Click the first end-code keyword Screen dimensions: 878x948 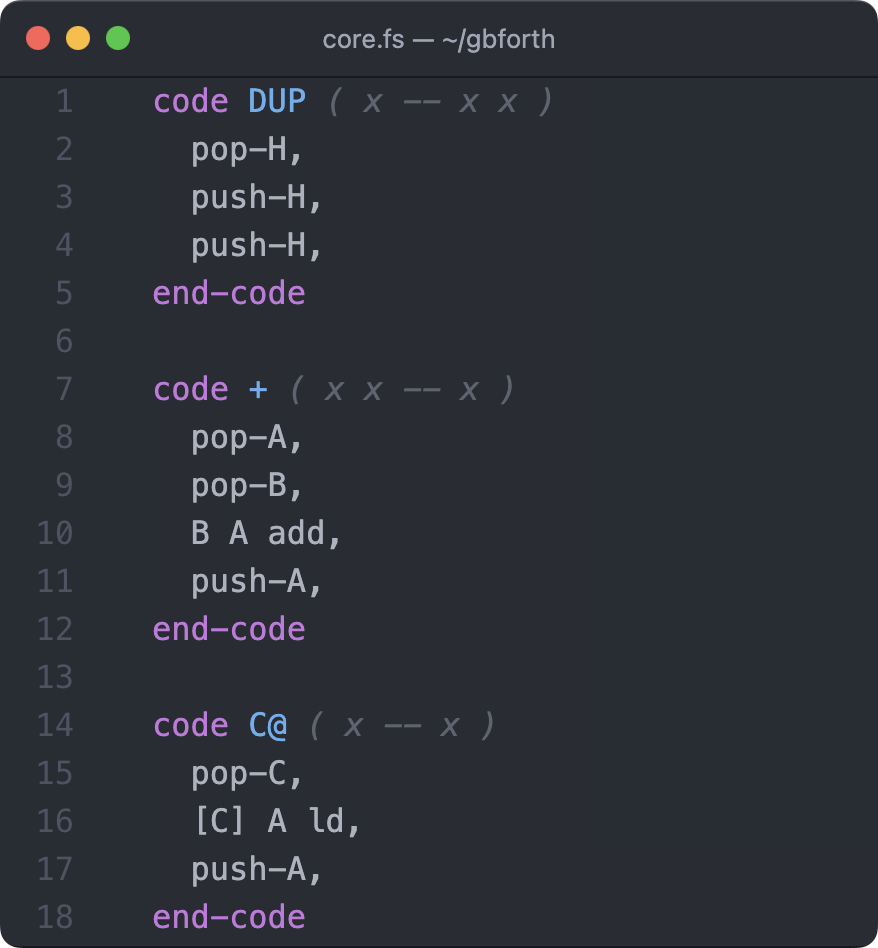pyautogui.click(x=229, y=293)
